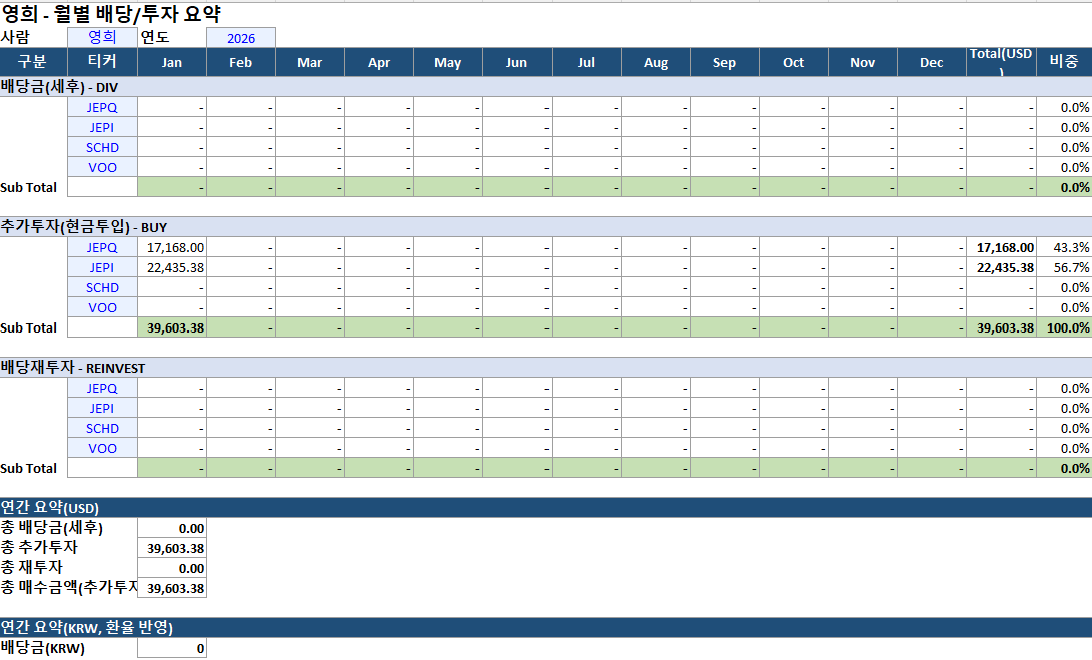
Task: Click the Nov column header
Action: click(x=862, y=62)
